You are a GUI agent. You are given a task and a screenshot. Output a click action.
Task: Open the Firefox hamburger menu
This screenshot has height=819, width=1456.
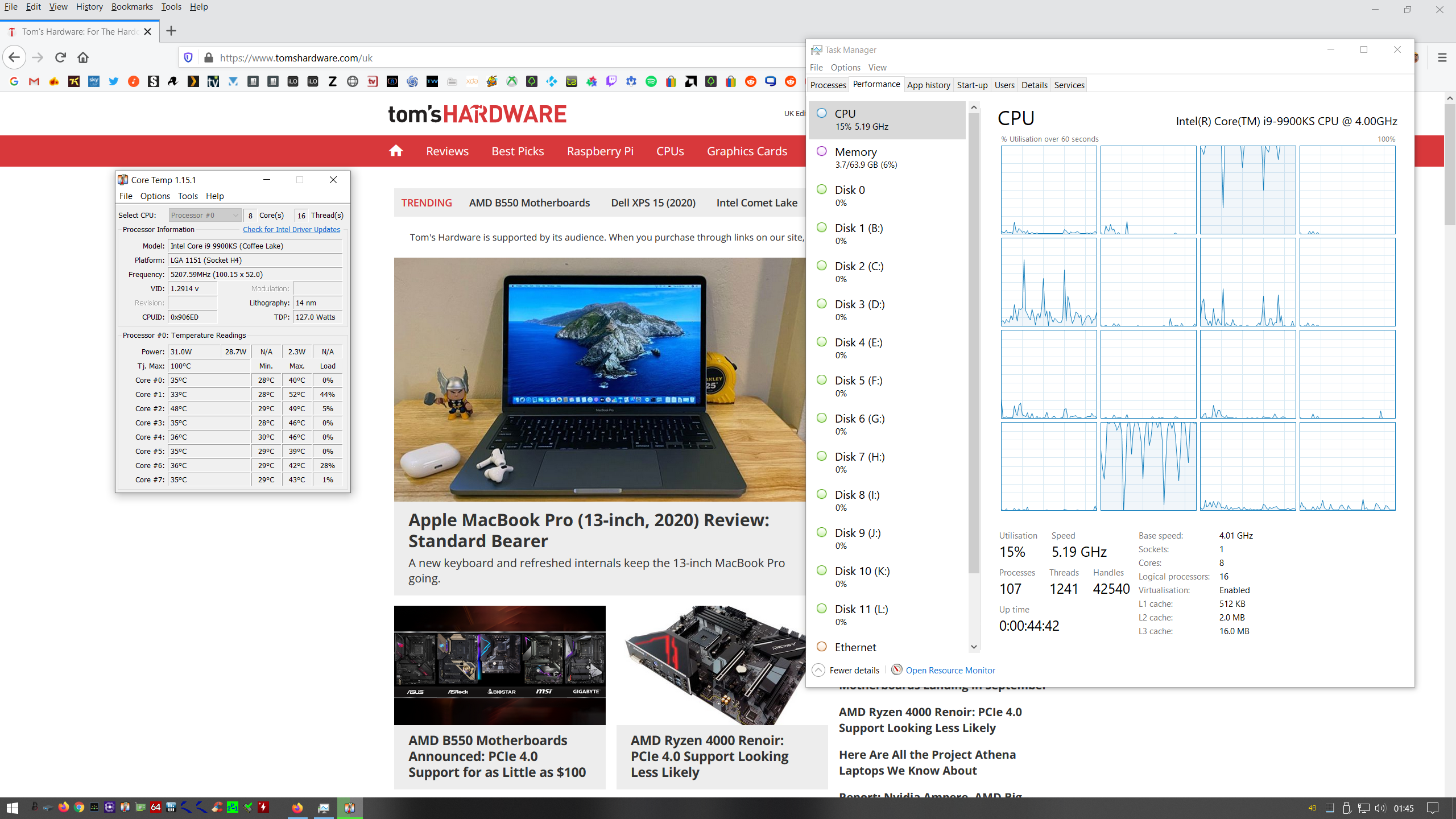coord(1442,57)
